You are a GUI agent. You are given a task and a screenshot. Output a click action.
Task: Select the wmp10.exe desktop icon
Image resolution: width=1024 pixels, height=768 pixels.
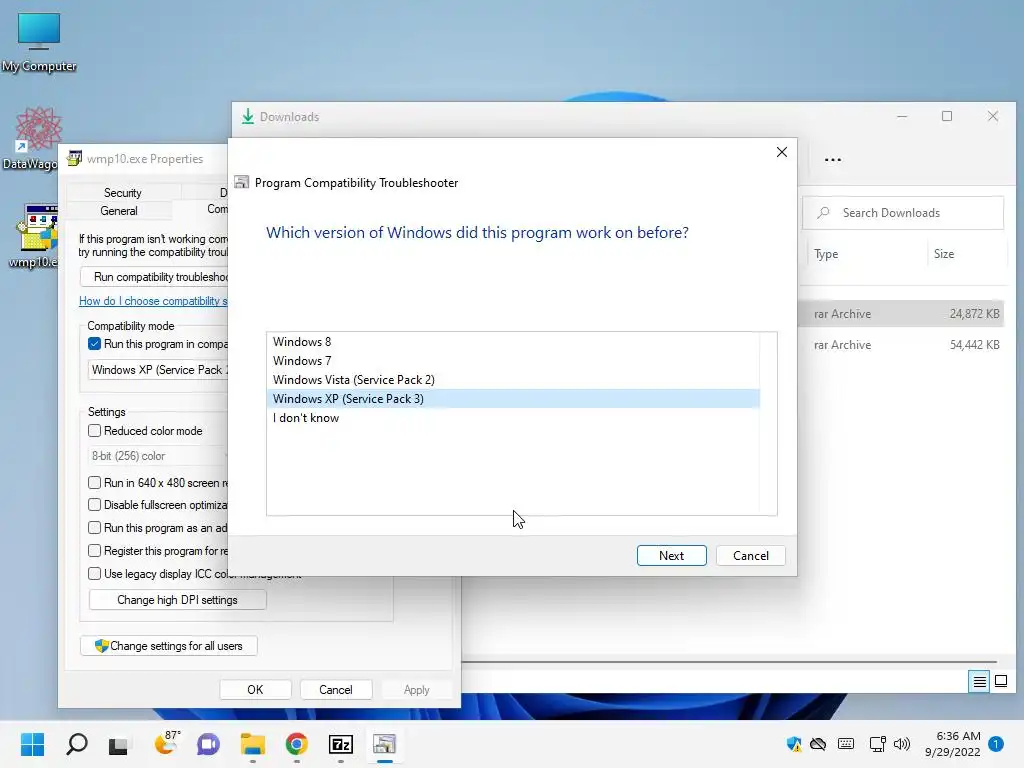tap(34, 235)
